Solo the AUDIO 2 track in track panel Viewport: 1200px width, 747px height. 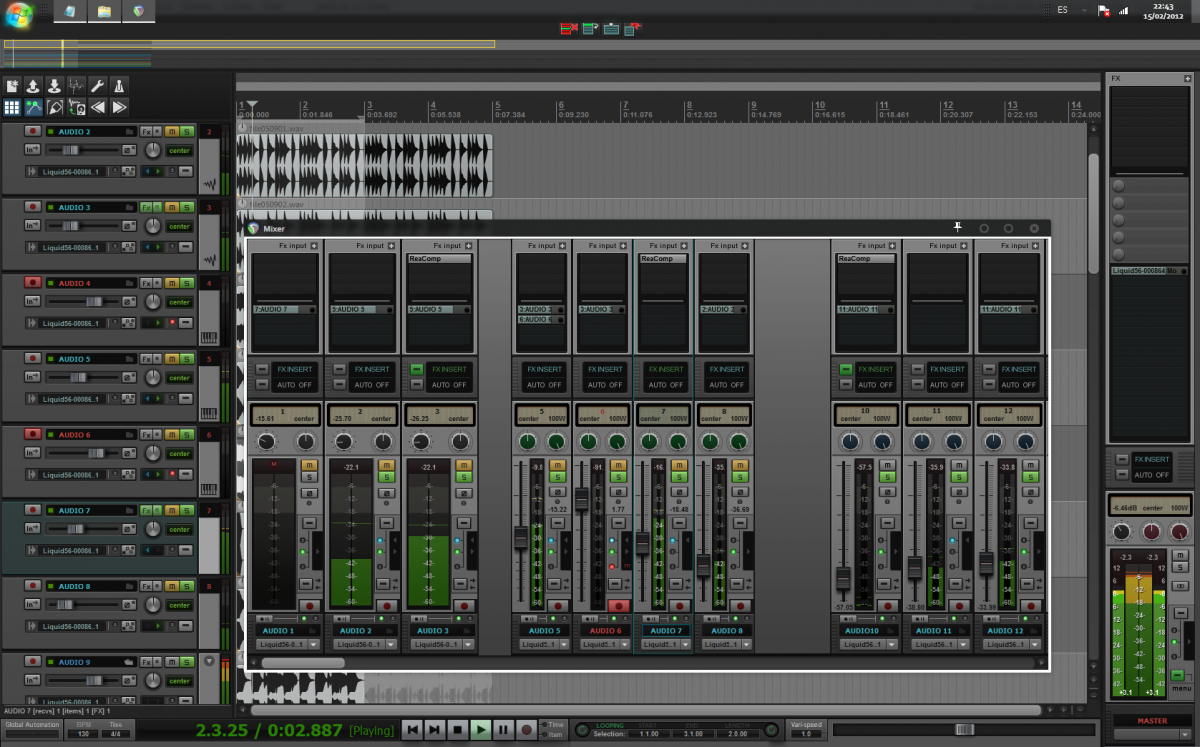186,132
